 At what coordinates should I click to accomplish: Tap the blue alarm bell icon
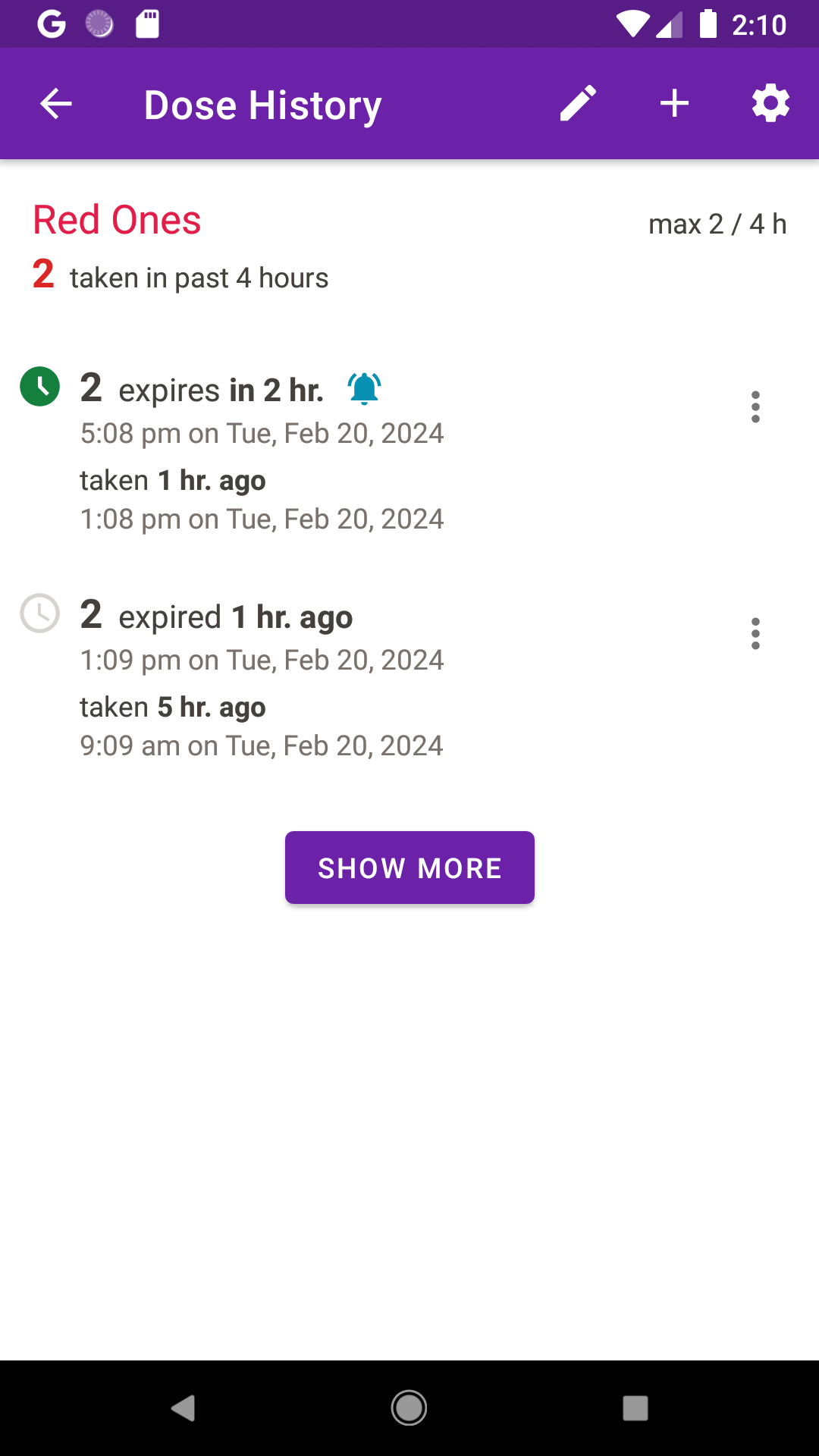pos(364,389)
